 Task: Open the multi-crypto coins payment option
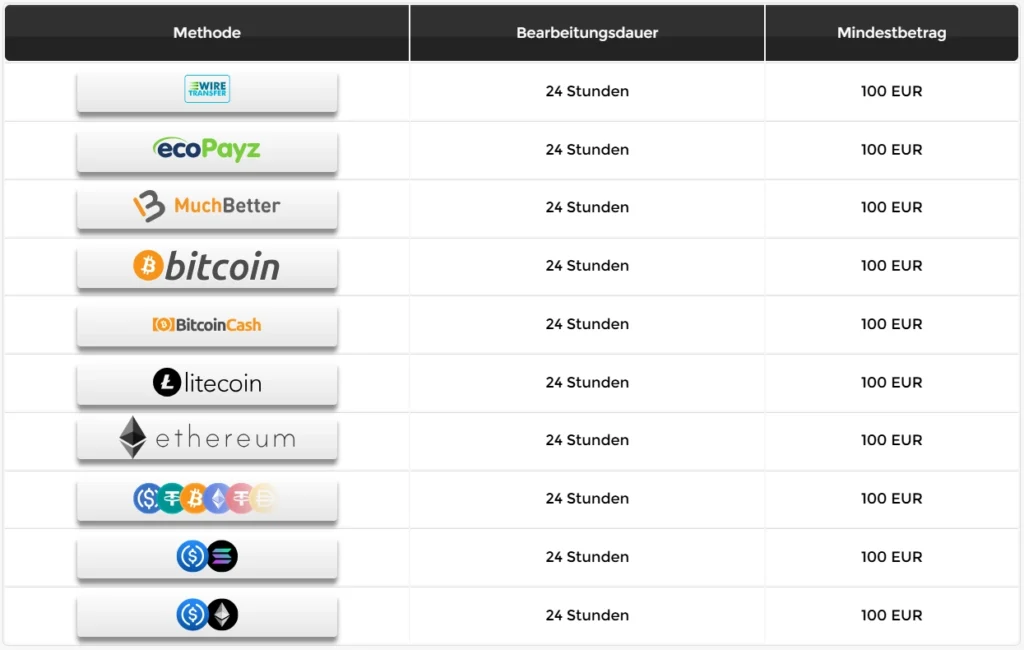pos(207,499)
